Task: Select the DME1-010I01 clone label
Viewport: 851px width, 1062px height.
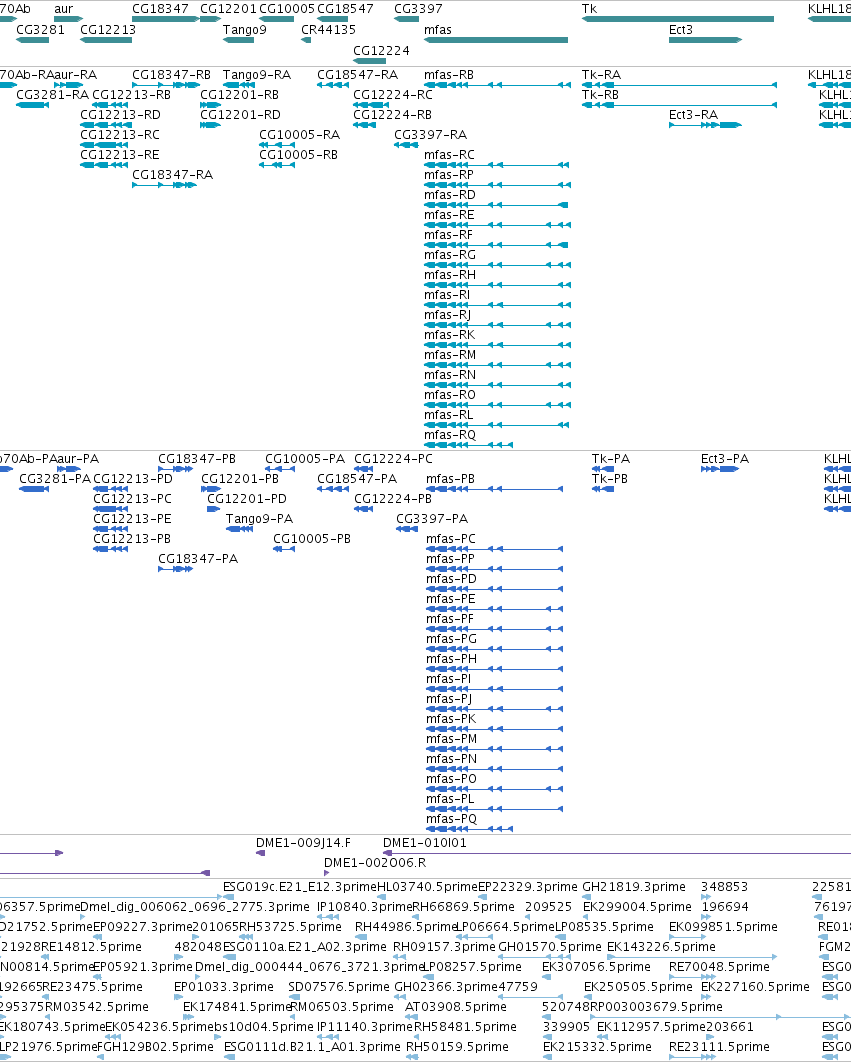Action: click(x=425, y=843)
